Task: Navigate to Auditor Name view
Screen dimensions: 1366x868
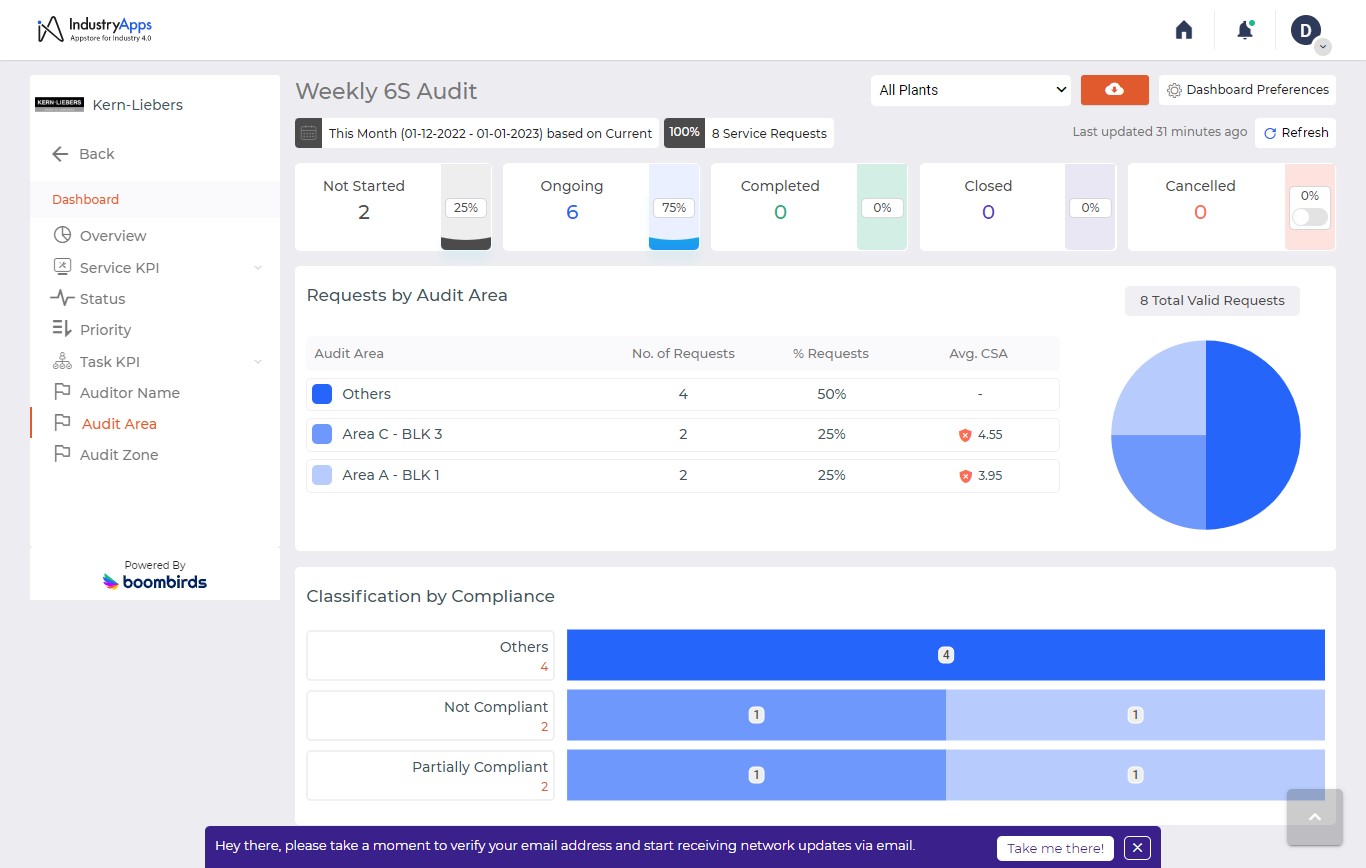Action: coord(129,393)
